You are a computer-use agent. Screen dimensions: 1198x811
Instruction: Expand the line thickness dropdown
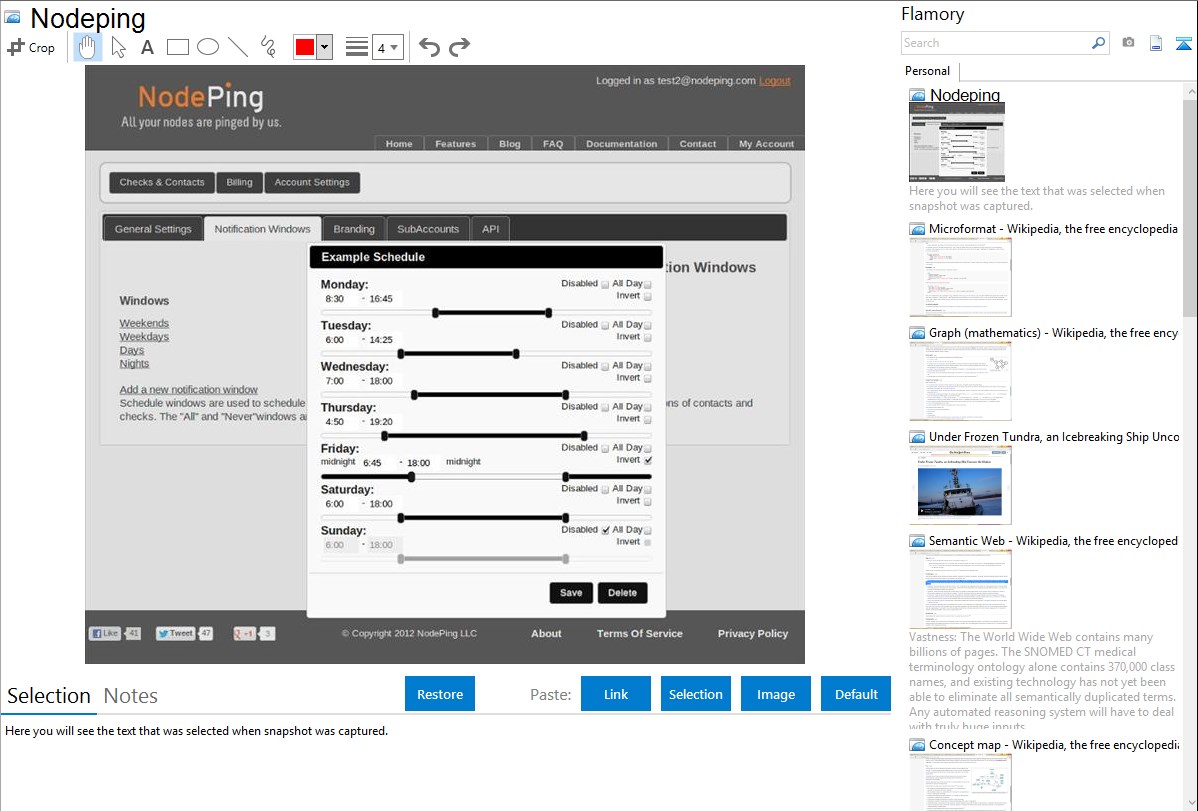[x=387, y=47]
